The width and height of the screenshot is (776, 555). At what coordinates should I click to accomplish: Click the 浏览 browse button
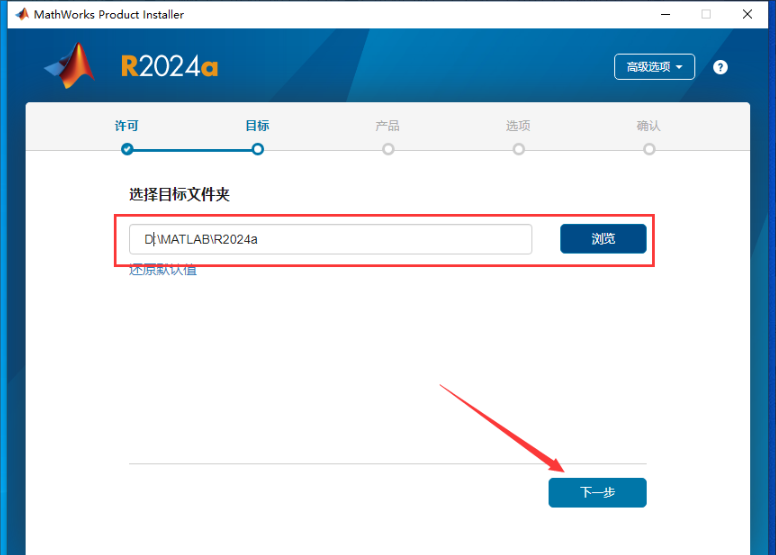(x=603, y=239)
